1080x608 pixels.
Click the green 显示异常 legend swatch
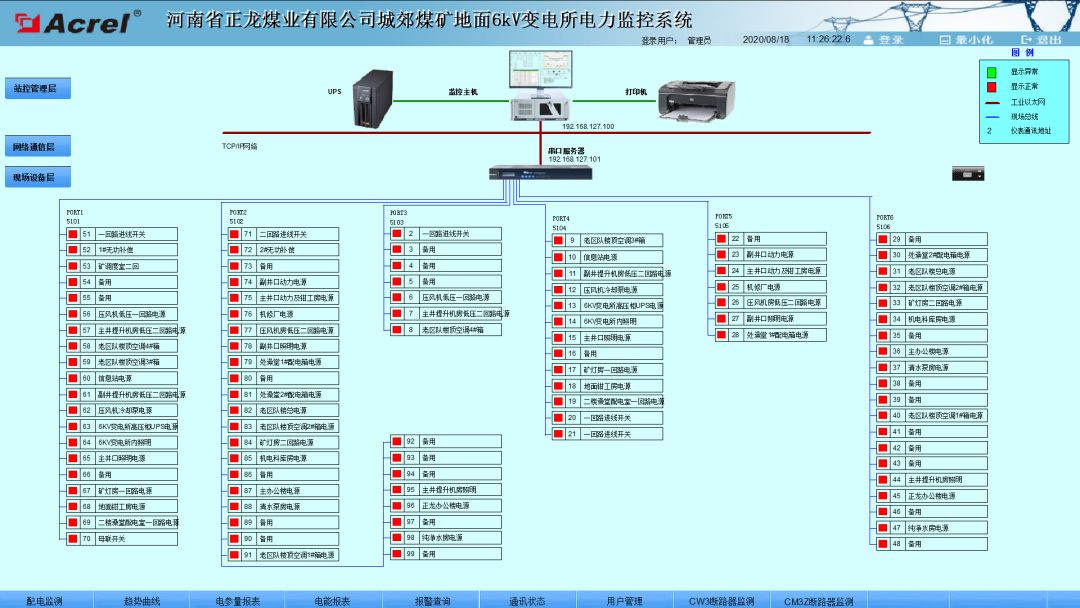click(x=991, y=72)
